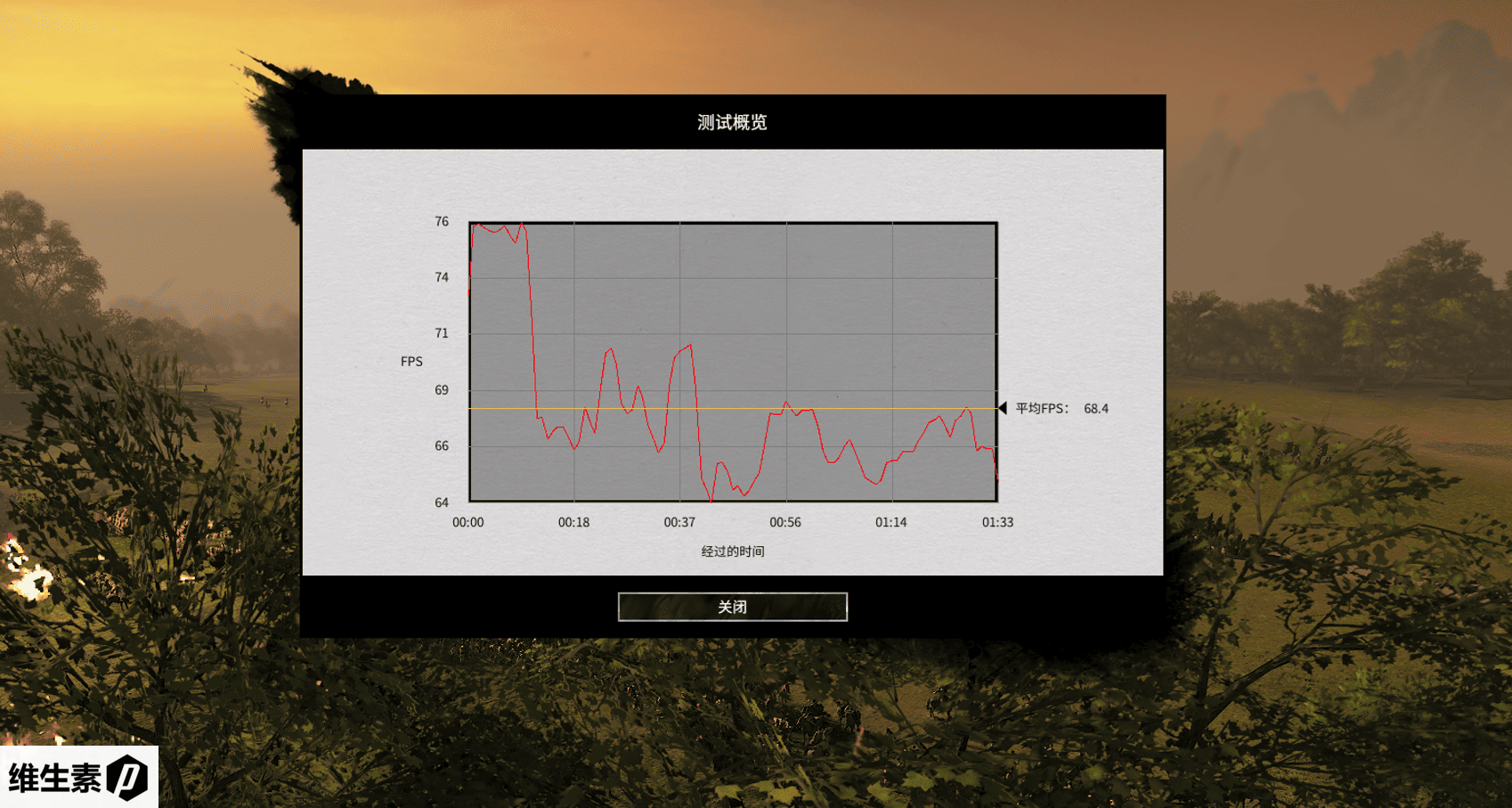Select the 平均FPS 68.4 label
The image size is (1512, 808).
1061,409
